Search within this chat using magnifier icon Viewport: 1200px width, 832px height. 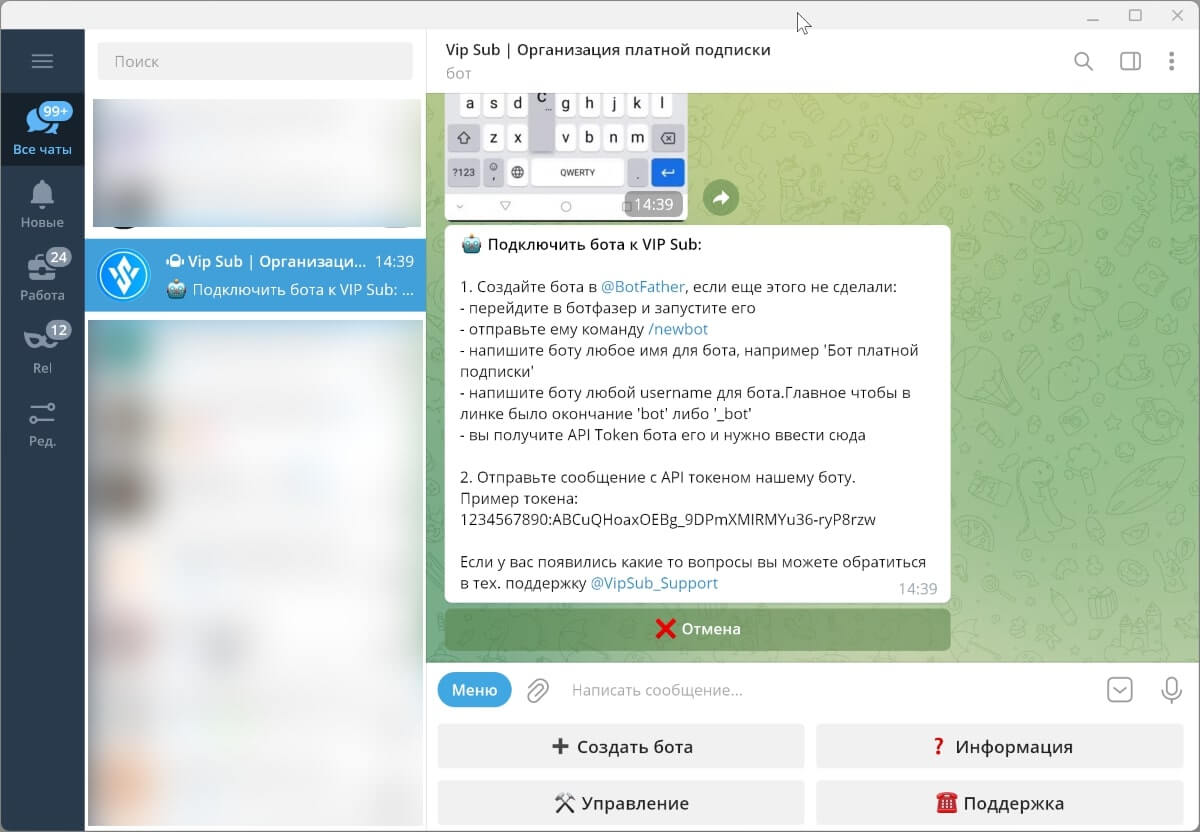pos(1083,61)
